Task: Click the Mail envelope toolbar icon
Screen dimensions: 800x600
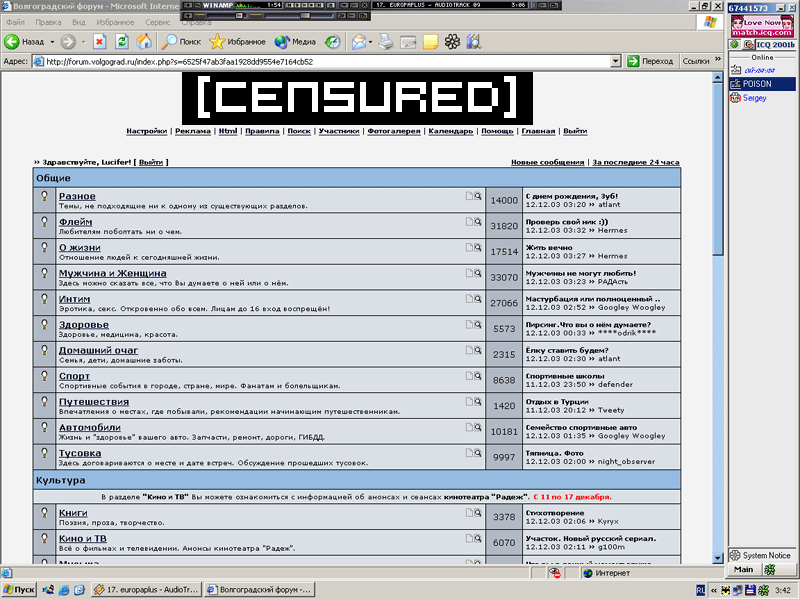Action: click(x=357, y=42)
